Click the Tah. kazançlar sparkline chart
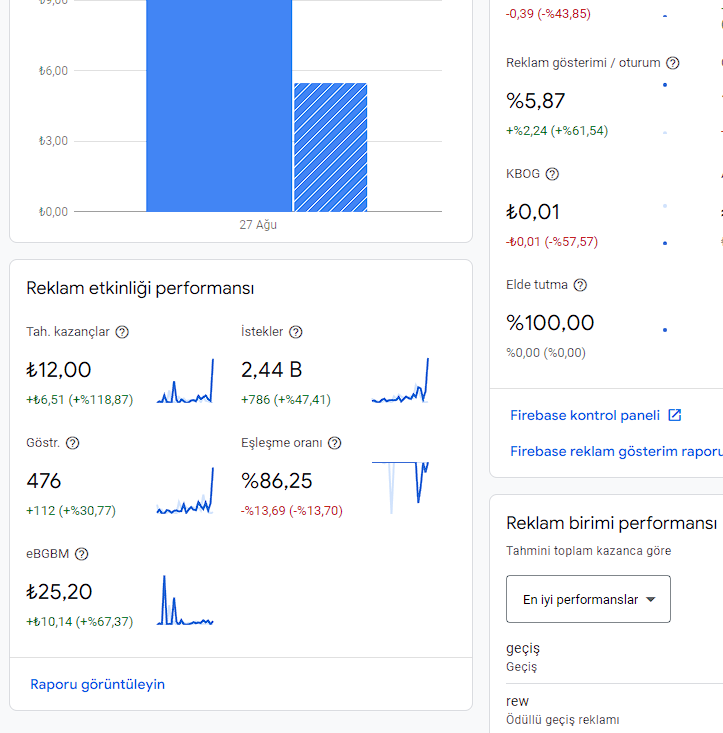This screenshot has height=733, width=723. pyautogui.click(x=185, y=381)
